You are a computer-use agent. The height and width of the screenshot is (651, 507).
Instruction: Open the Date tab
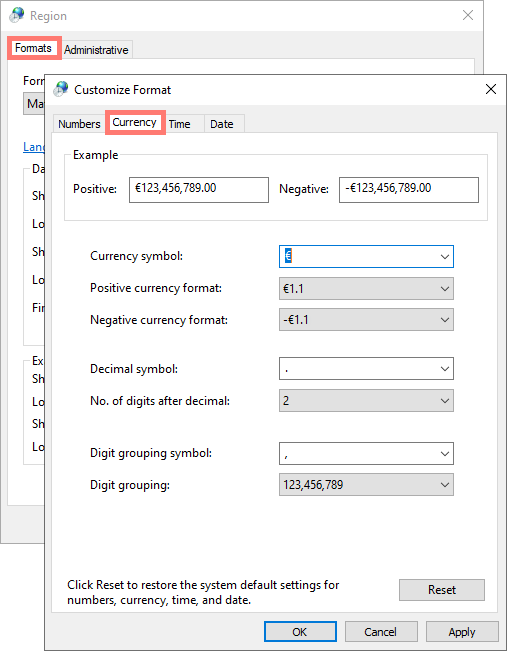click(222, 124)
